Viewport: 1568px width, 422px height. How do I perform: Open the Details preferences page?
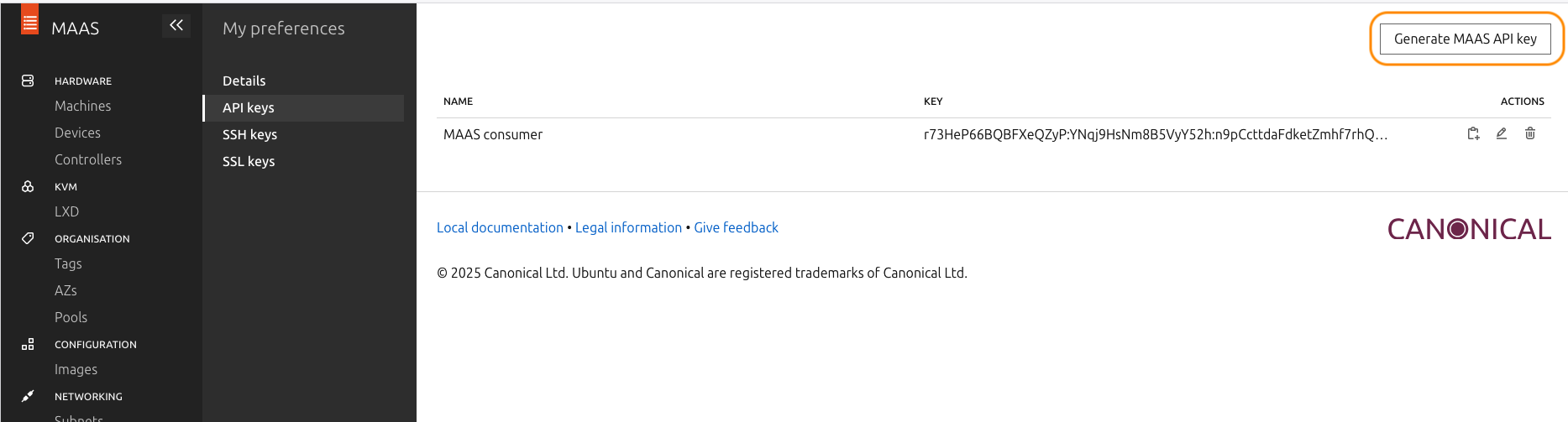[x=244, y=81]
